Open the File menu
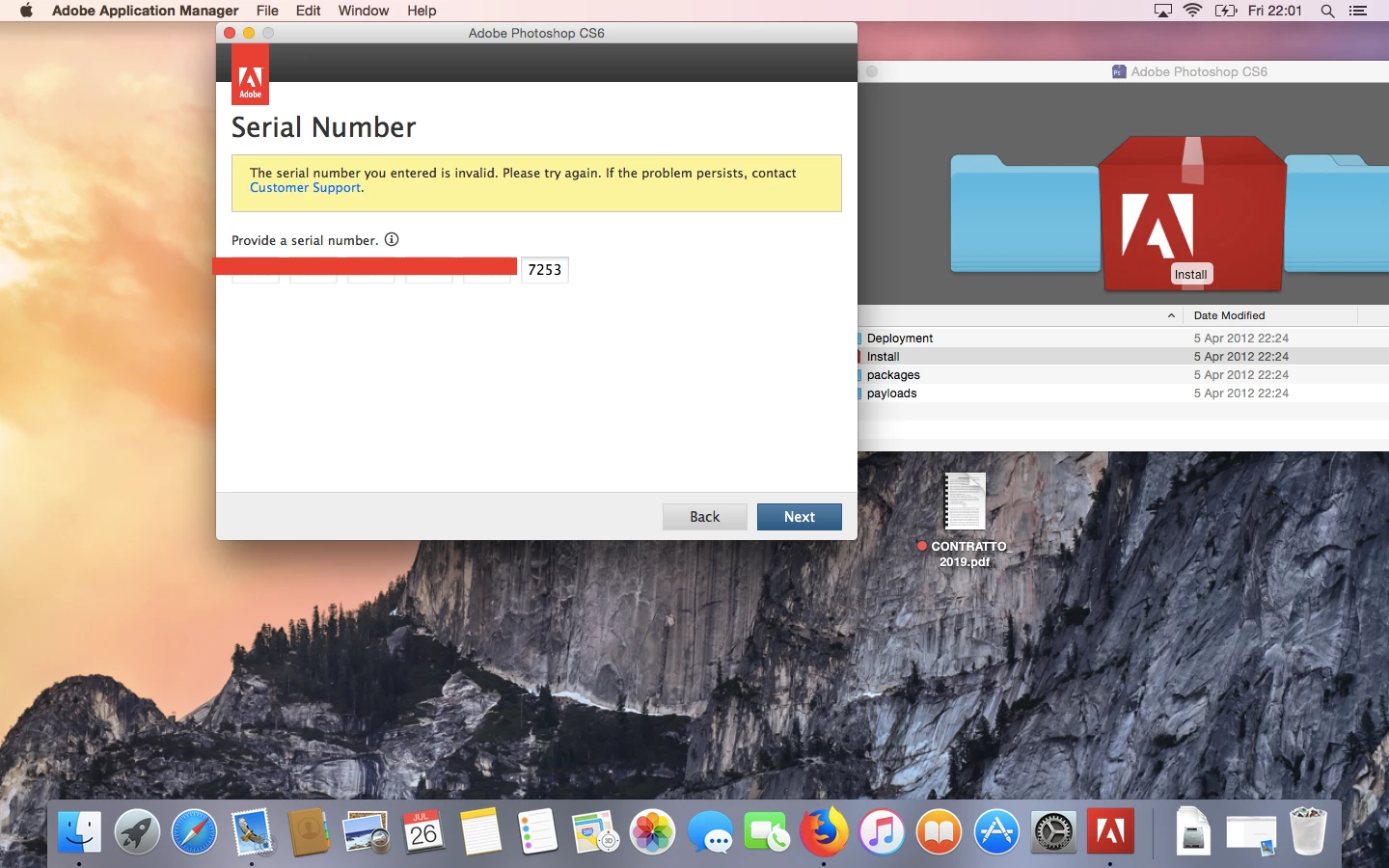Screen dimensions: 1389x868 click(x=267, y=11)
